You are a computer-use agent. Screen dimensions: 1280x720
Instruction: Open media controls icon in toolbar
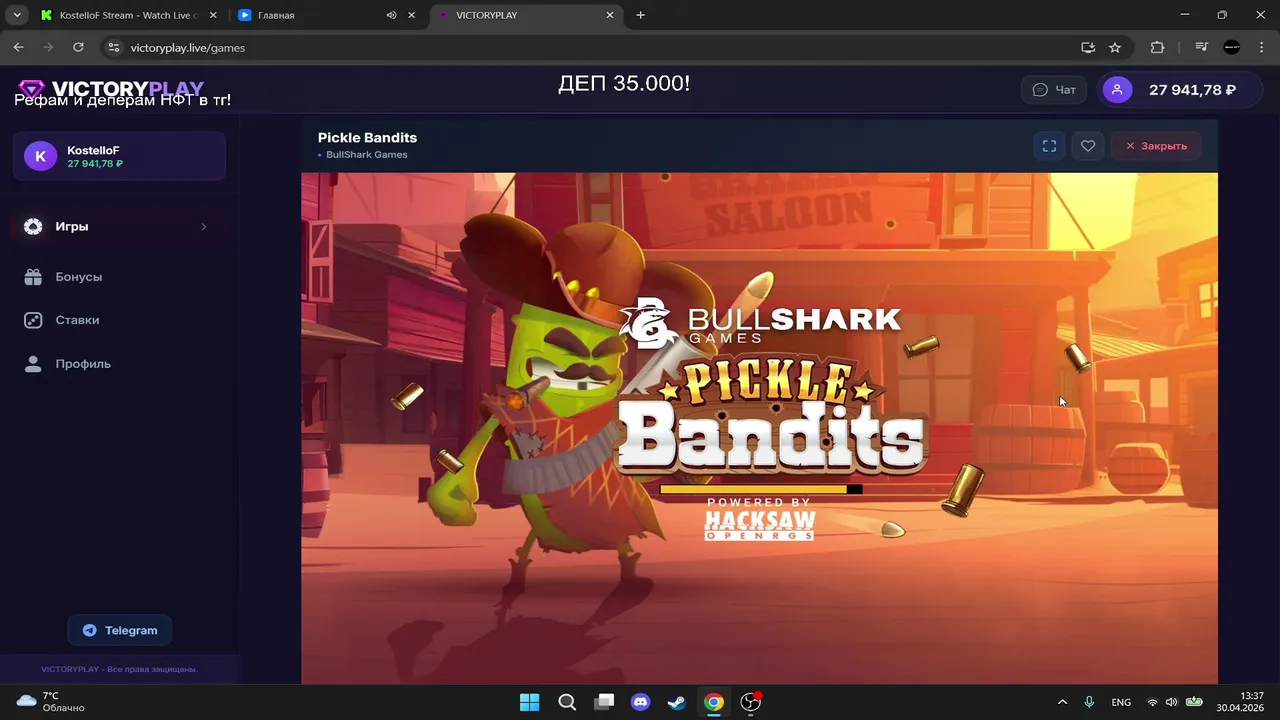click(1202, 47)
